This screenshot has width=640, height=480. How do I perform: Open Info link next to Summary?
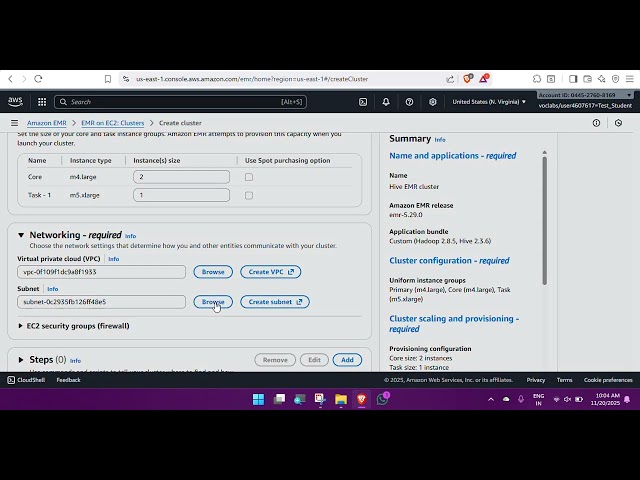click(440, 140)
